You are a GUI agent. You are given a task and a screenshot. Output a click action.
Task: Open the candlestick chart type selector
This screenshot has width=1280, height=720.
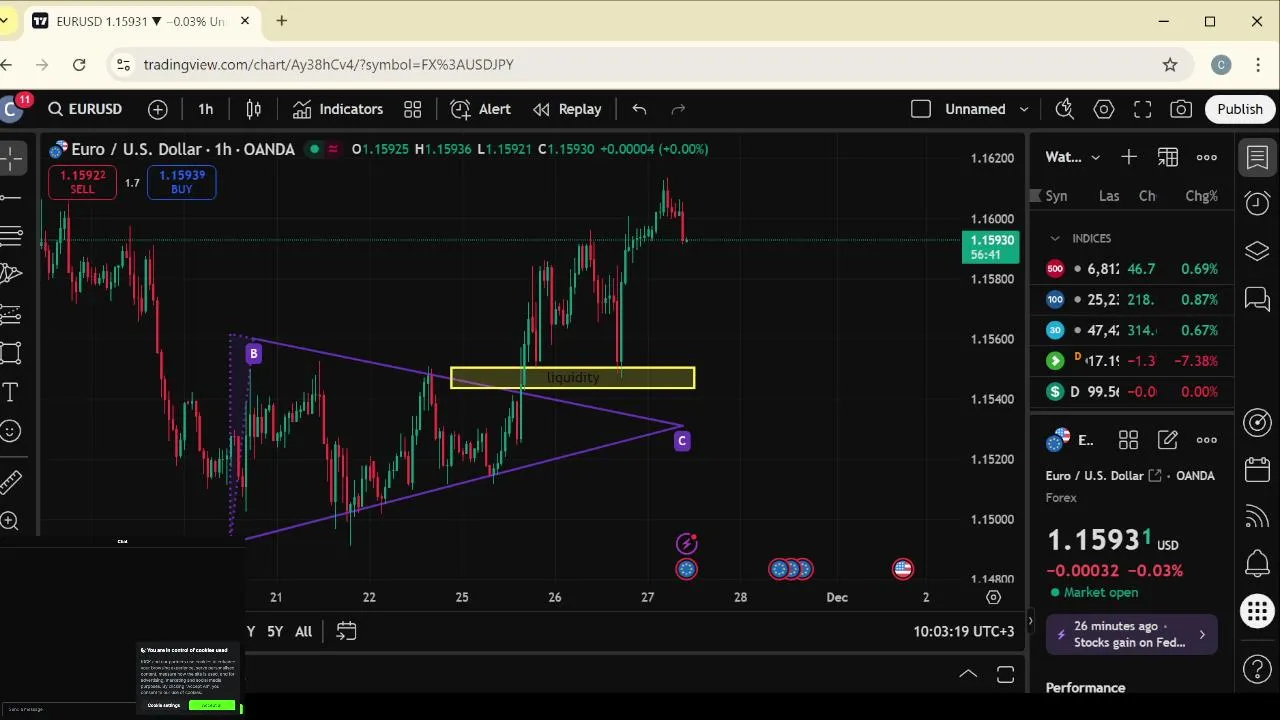tap(254, 109)
